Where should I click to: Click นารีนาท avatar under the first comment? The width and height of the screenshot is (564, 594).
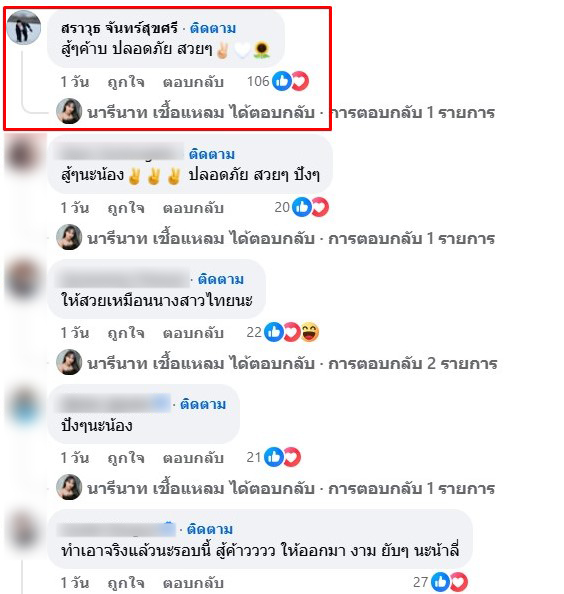pos(69,111)
